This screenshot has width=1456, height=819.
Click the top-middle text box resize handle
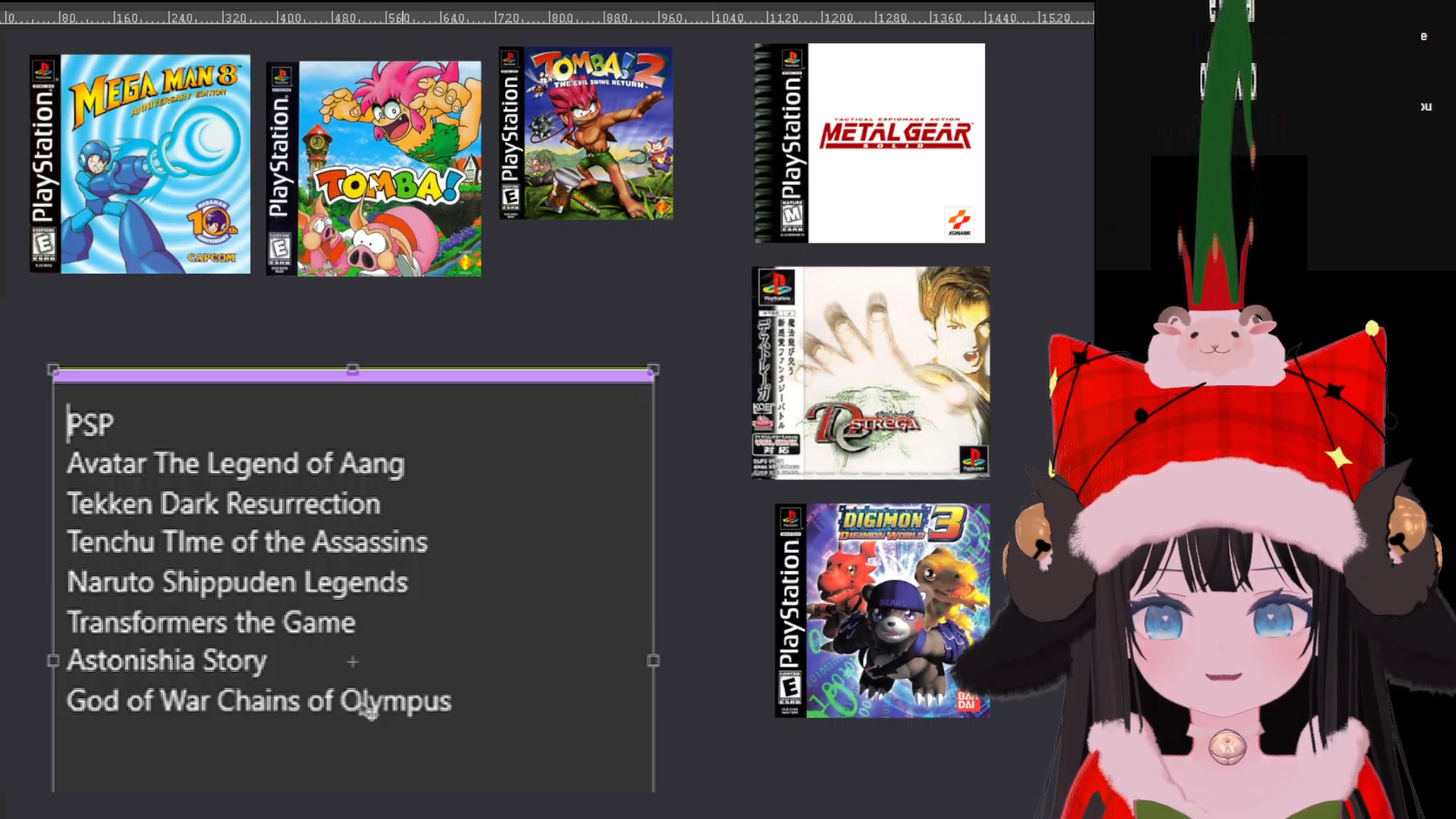[353, 369]
